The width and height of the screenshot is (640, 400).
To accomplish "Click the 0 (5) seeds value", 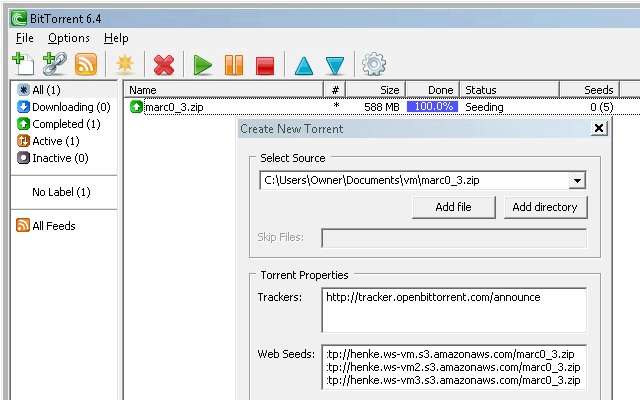I will [x=602, y=107].
